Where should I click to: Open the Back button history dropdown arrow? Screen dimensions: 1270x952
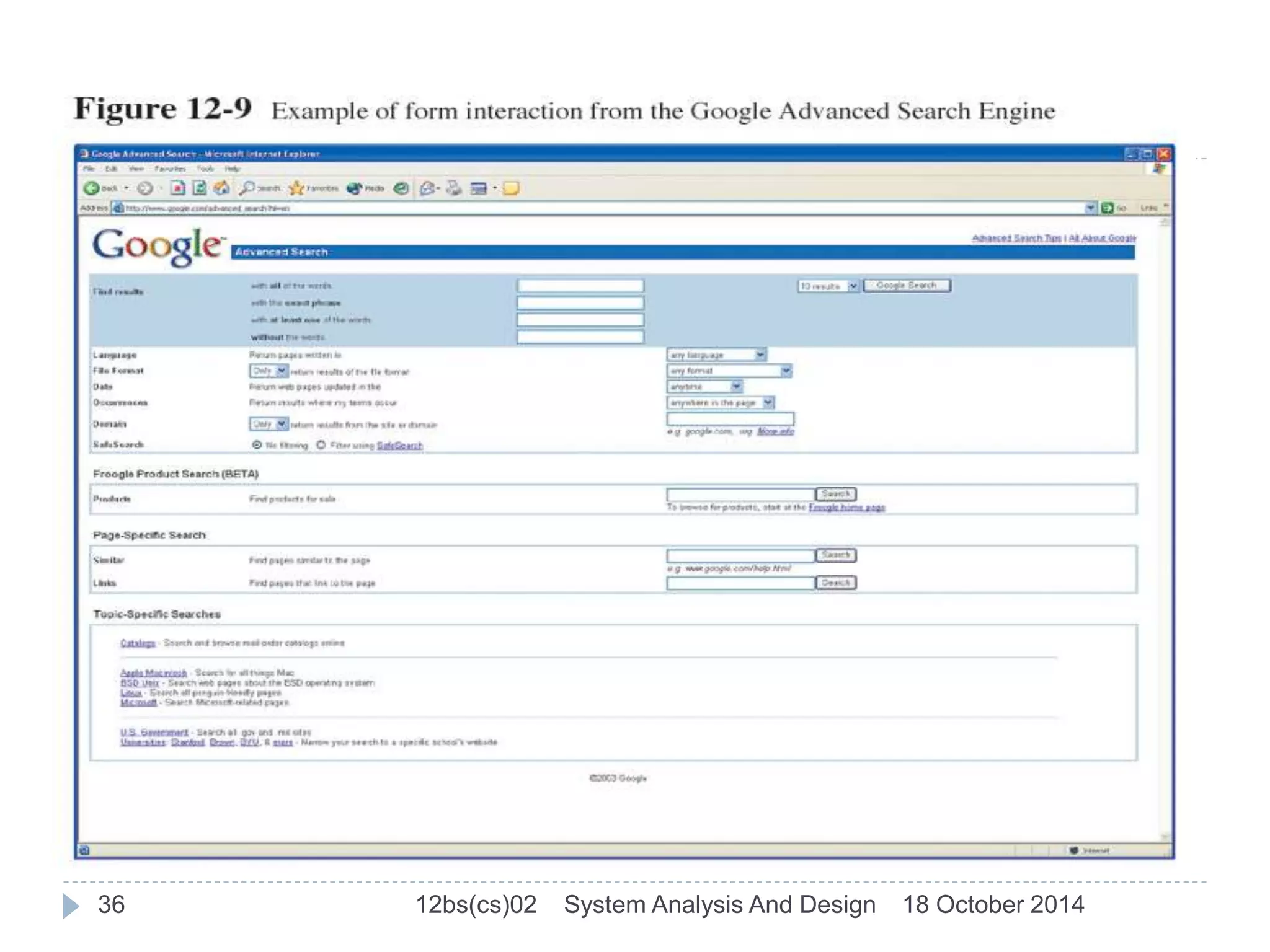coord(127,188)
